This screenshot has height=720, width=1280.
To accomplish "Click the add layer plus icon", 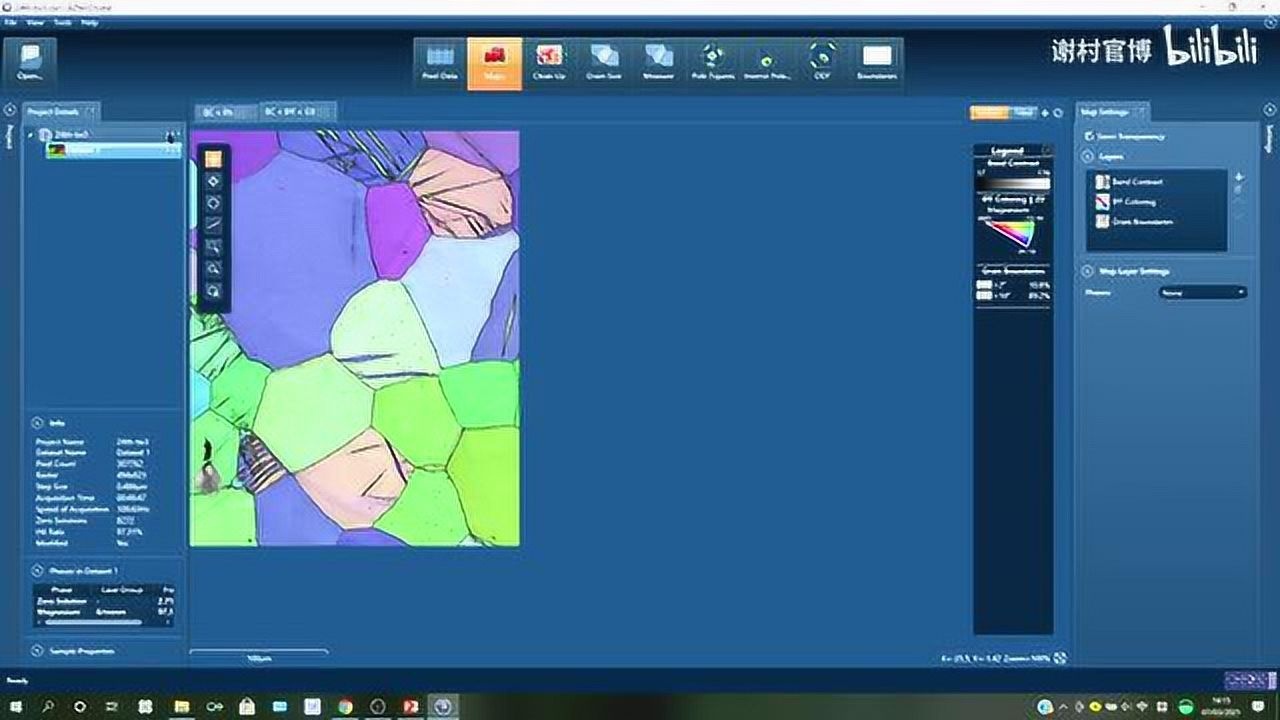I will pos(1238,177).
